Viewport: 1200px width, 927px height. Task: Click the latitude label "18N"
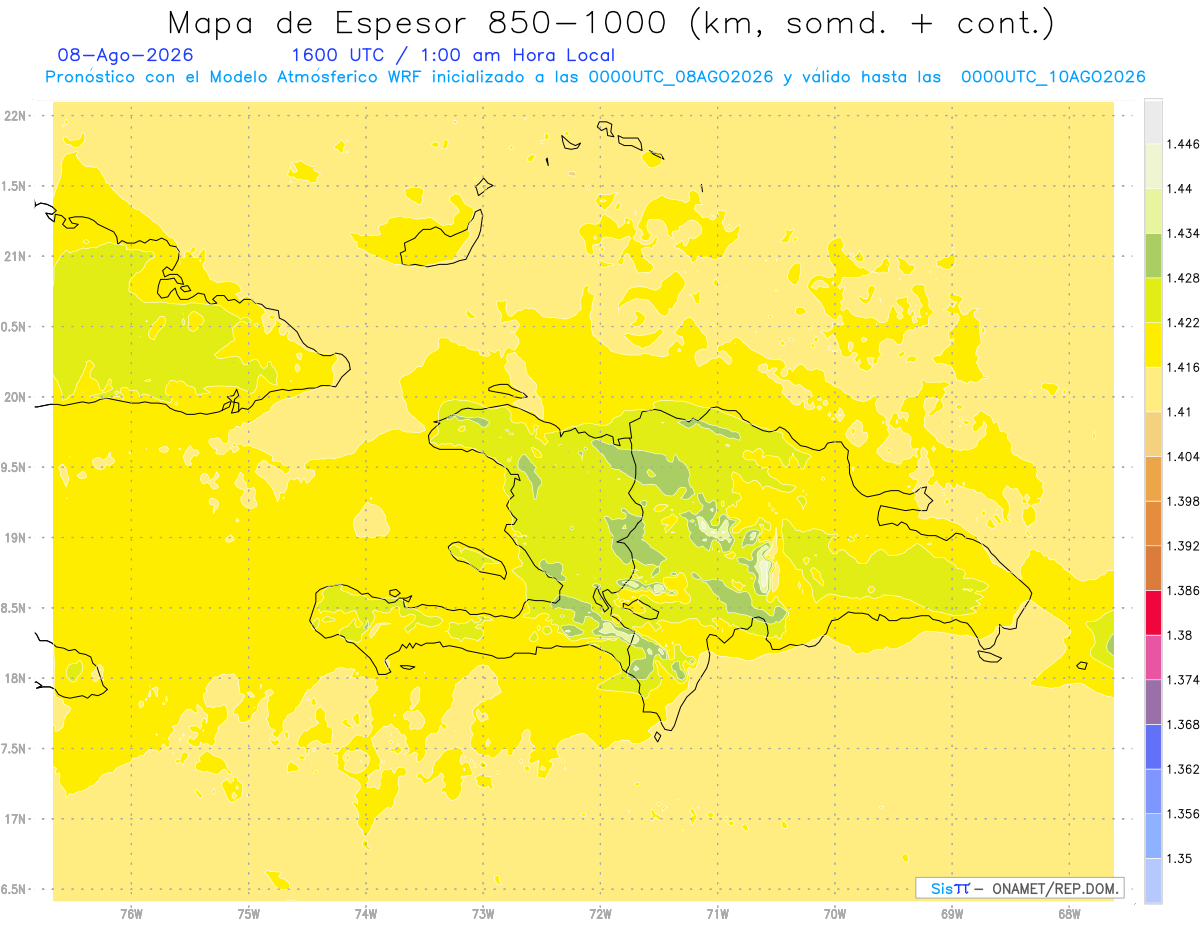pyautogui.click(x=15, y=678)
